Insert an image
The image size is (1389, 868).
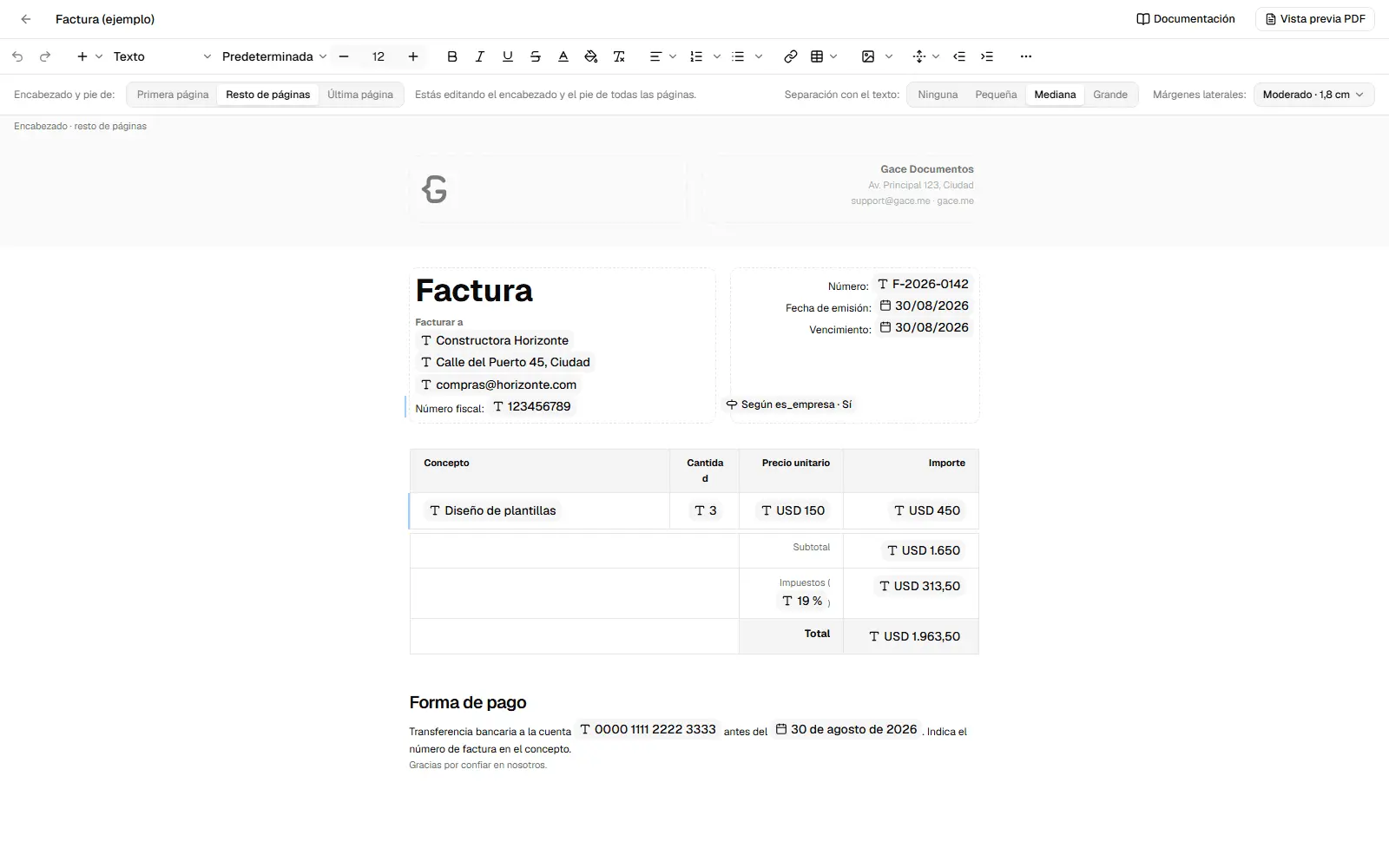868,56
